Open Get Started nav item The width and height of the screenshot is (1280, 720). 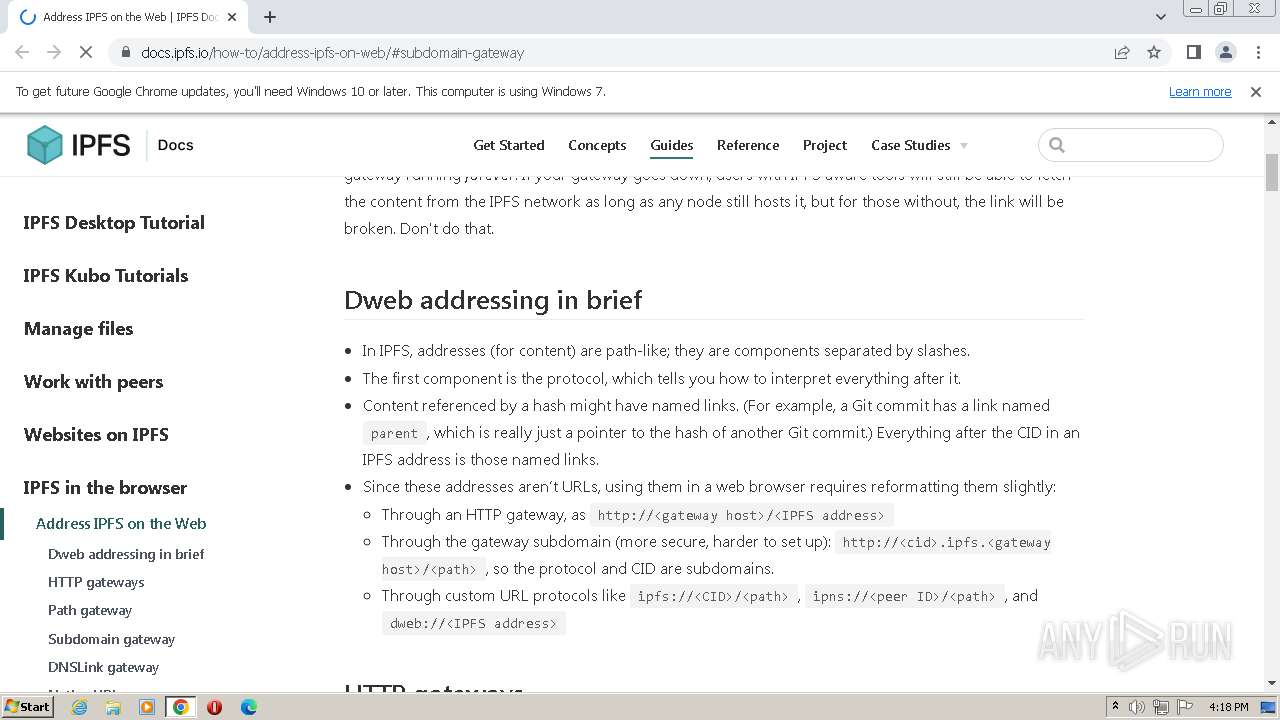click(509, 145)
